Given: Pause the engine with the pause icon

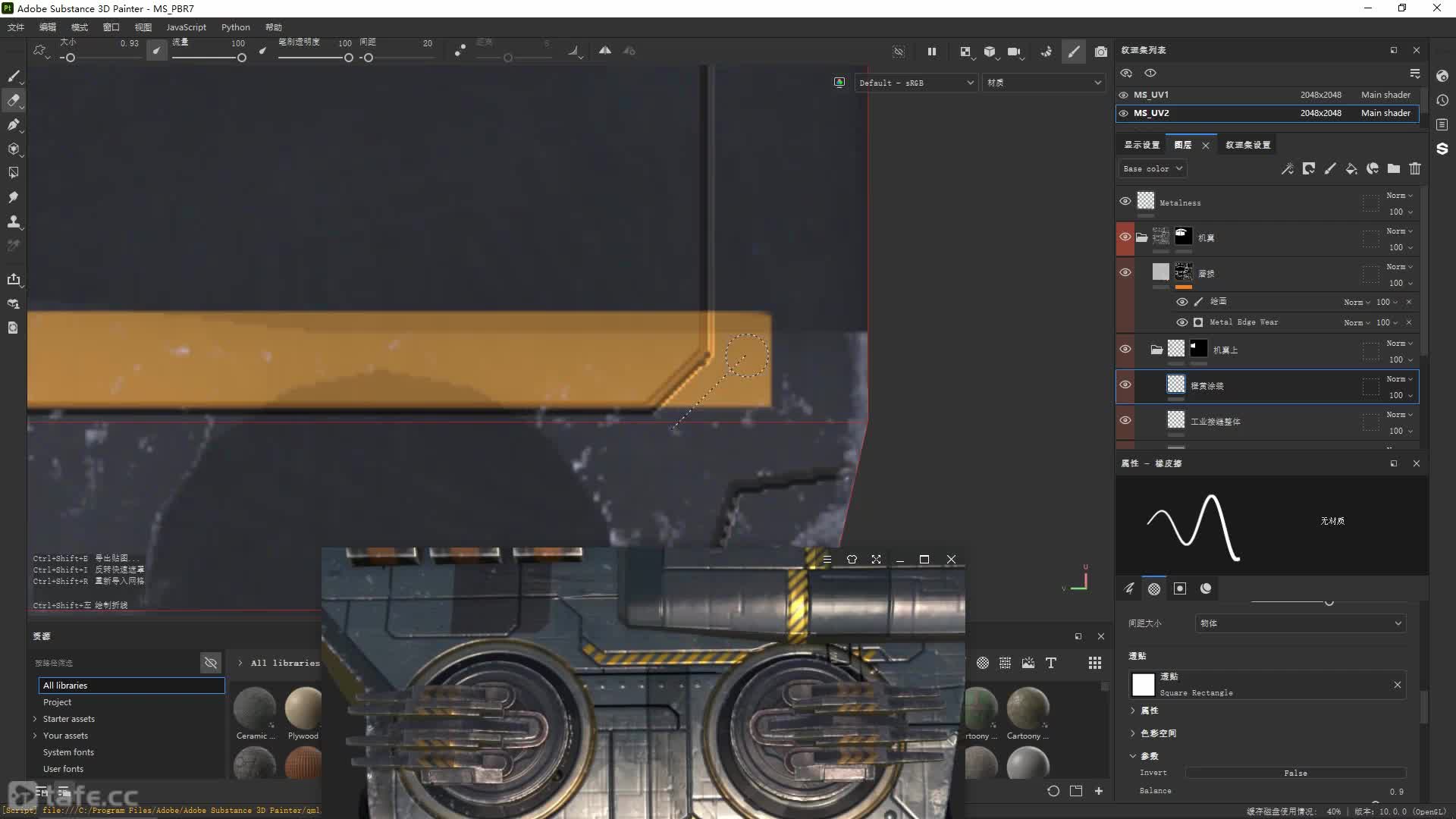Looking at the screenshot, I should point(932,52).
